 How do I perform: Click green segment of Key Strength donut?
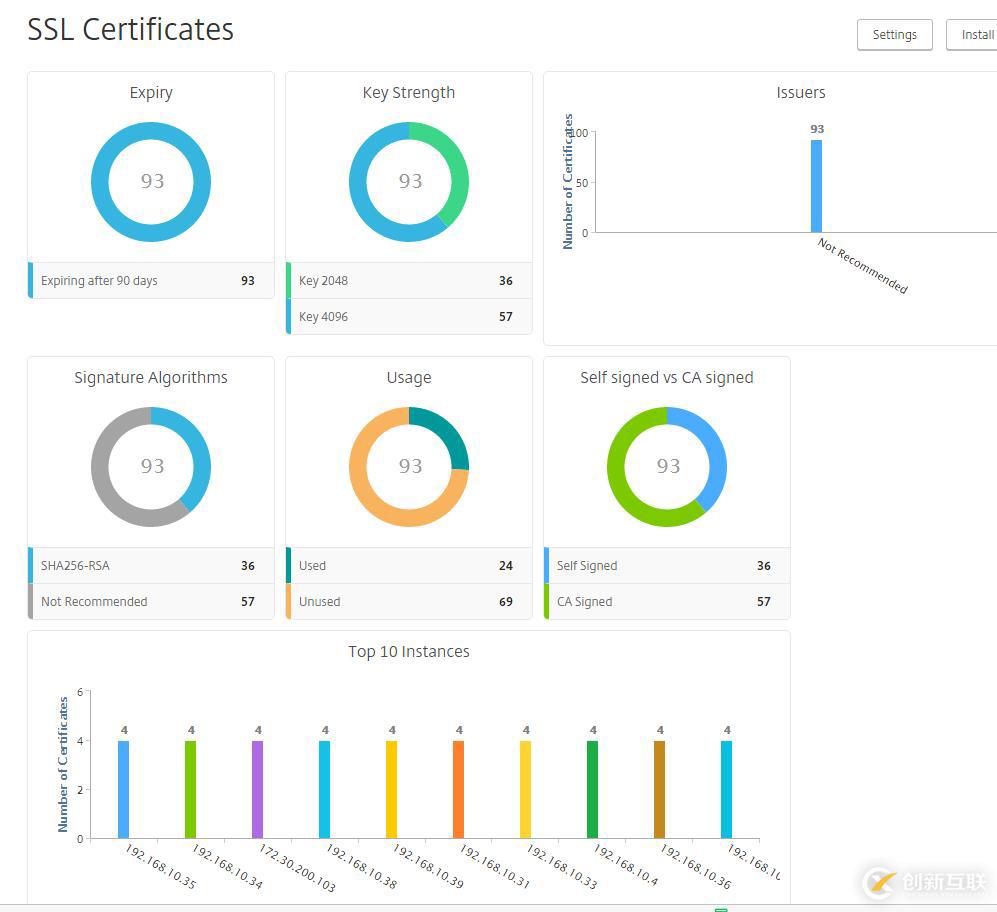[457, 170]
